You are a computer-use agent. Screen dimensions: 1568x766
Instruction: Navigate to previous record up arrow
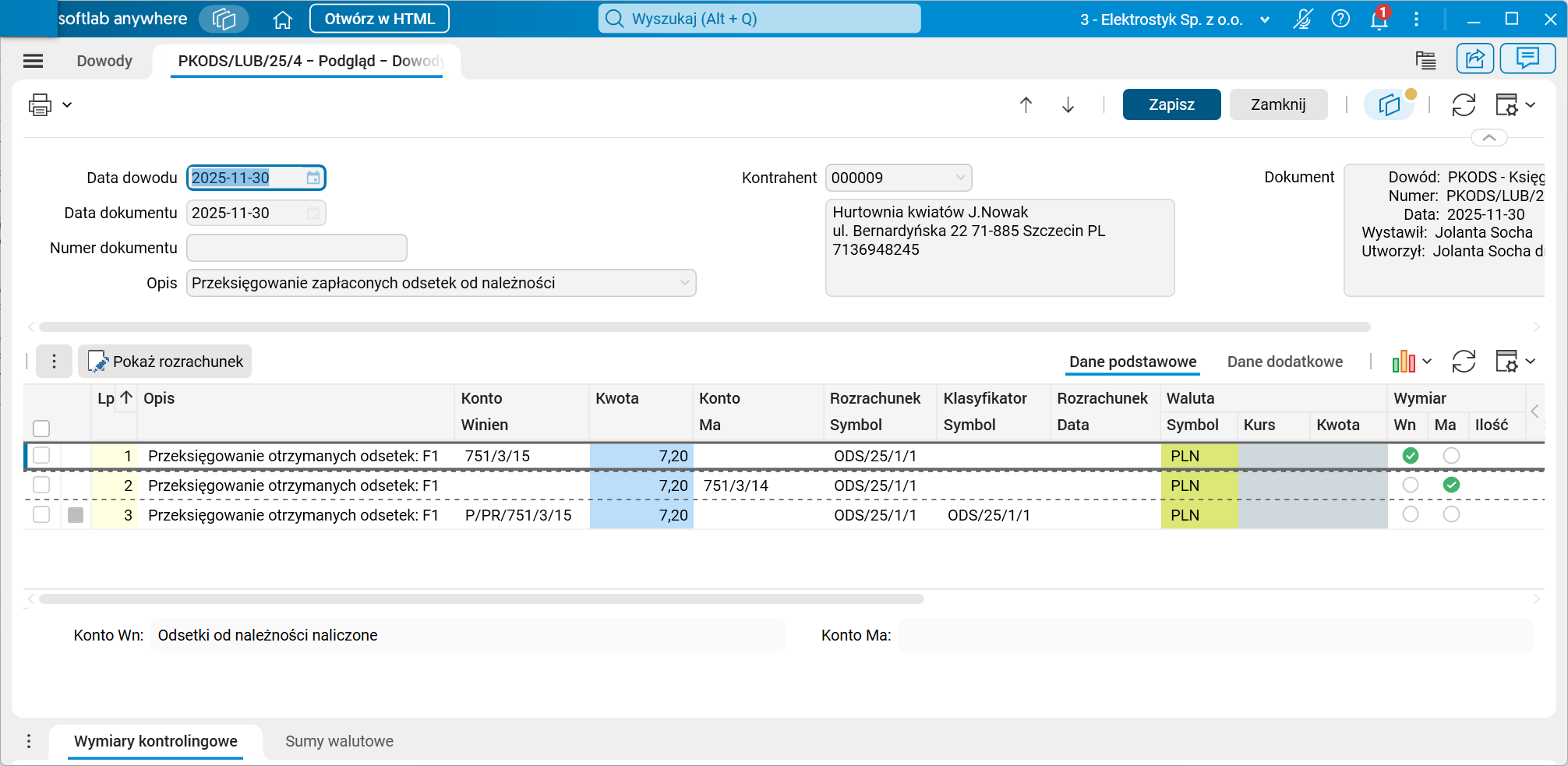(x=1026, y=104)
